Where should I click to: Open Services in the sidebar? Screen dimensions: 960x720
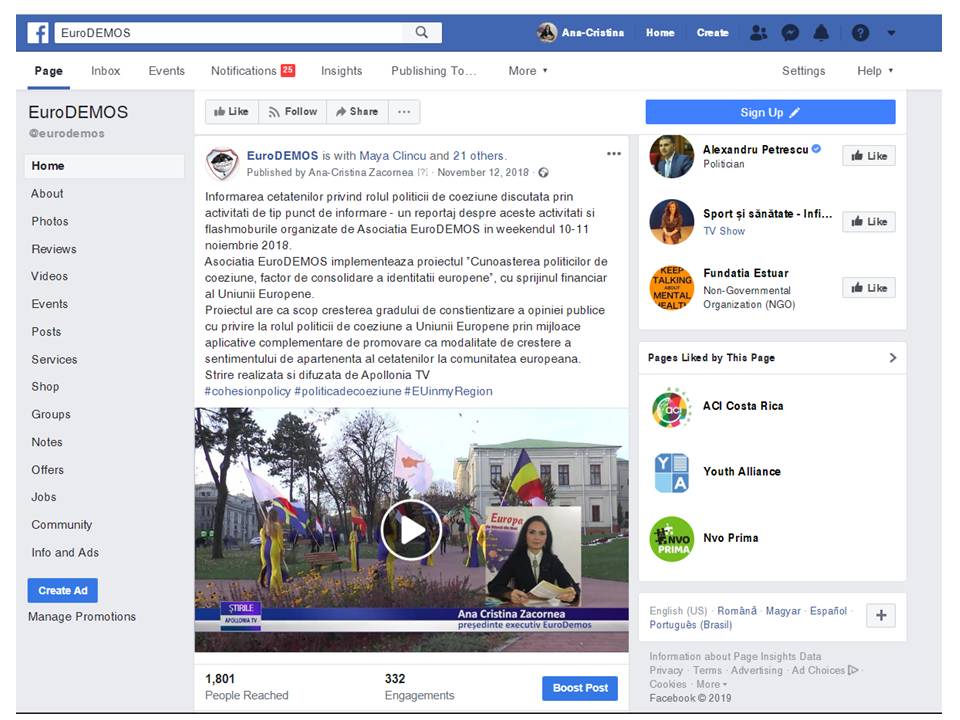pyautogui.click(x=54, y=360)
